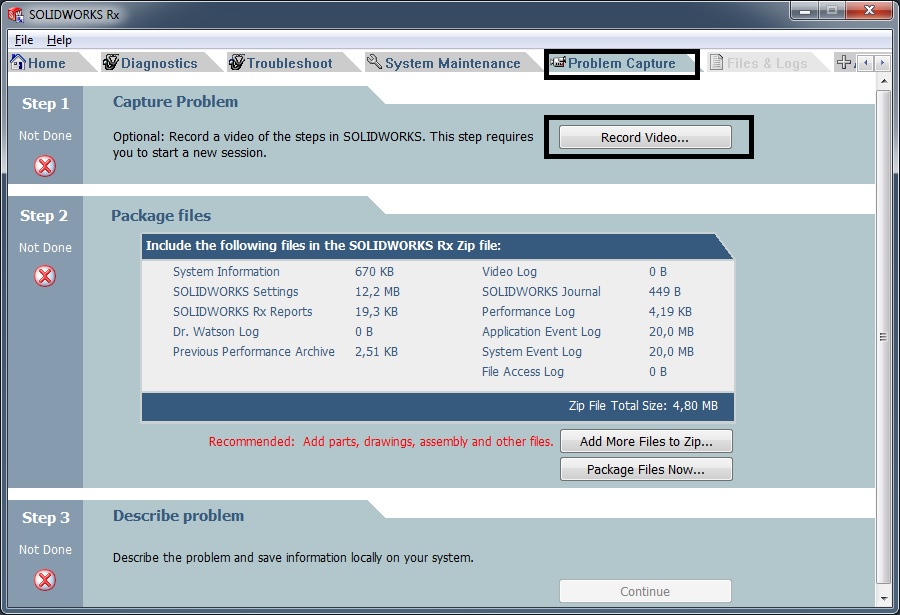
Task: Click the Diagnostics tab icon
Action: 111,63
